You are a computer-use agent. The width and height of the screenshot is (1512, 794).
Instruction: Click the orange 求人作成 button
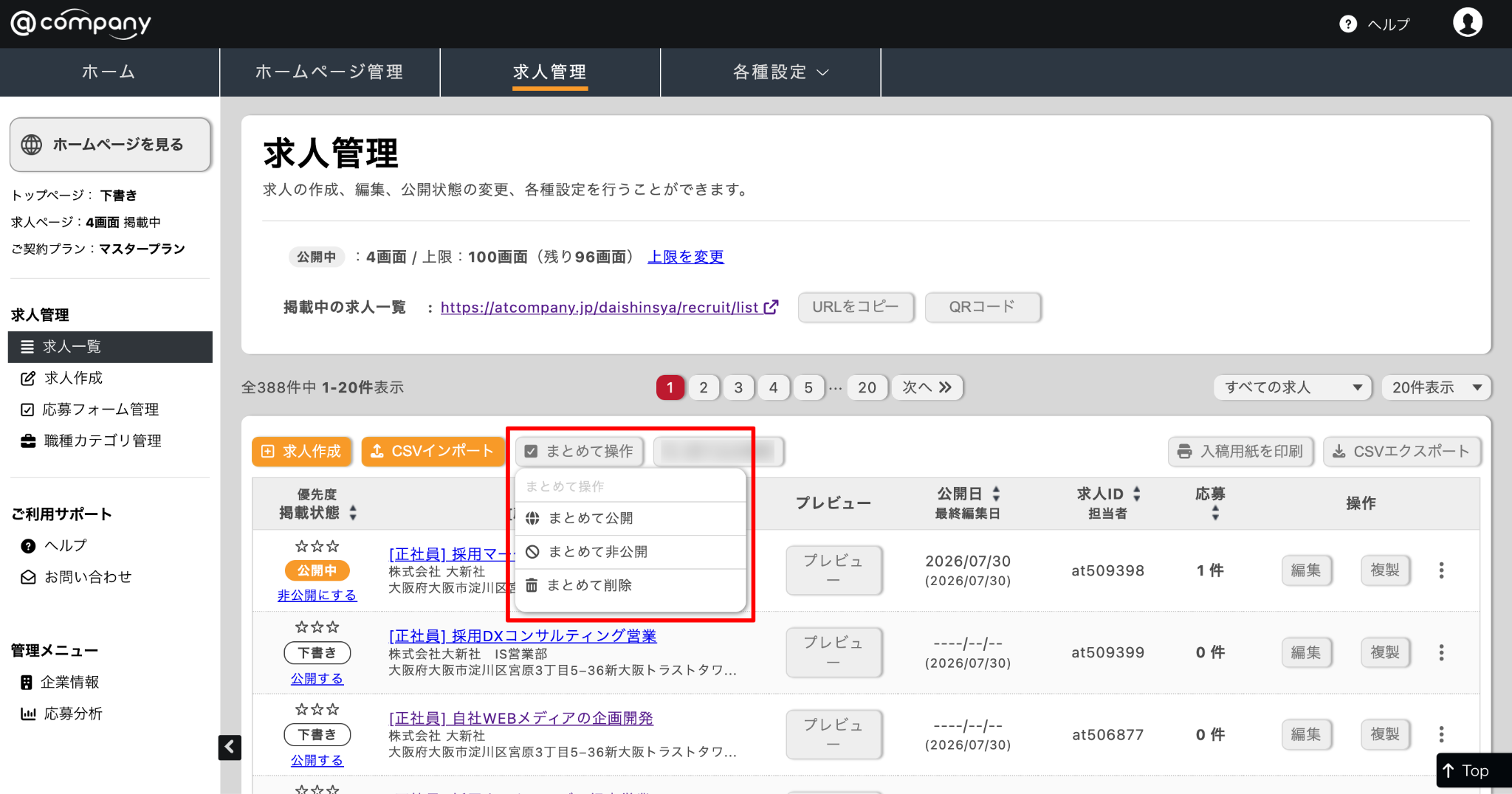pos(302,452)
